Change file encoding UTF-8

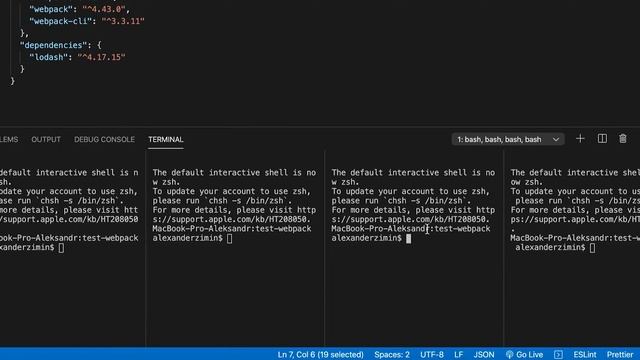click(x=432, y=355)
